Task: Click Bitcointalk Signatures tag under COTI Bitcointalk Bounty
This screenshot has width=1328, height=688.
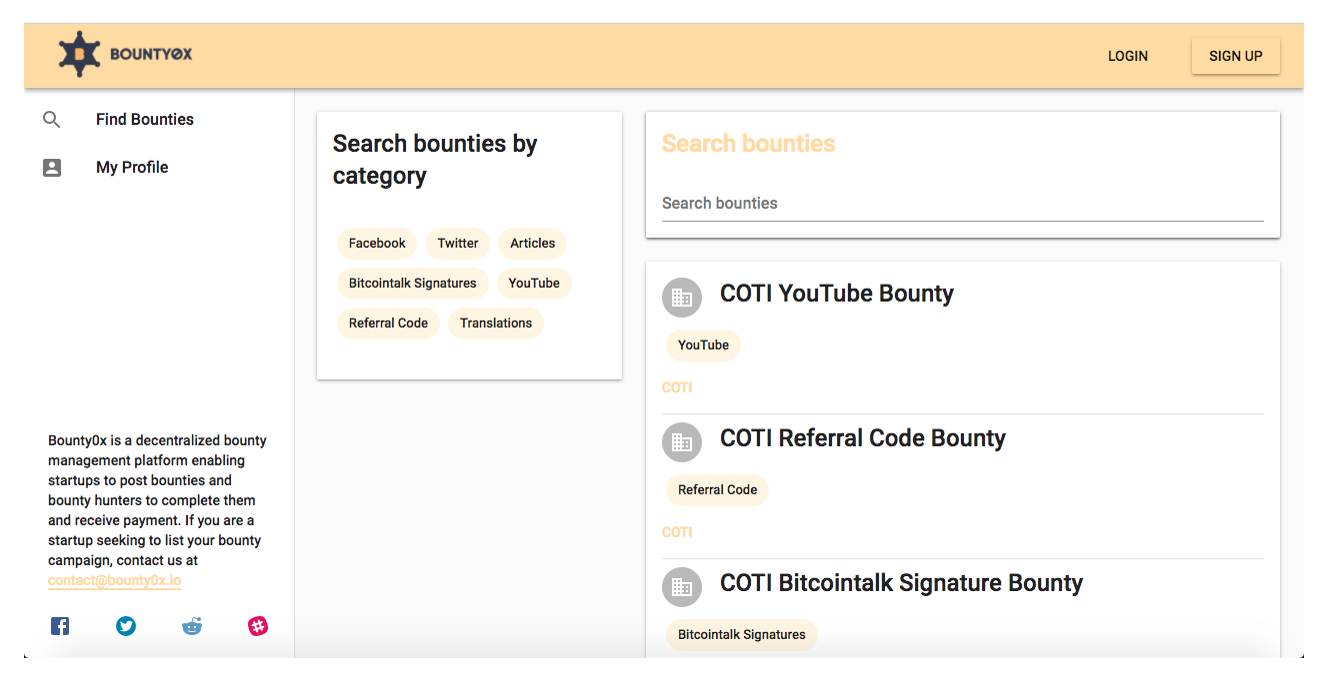Action: 742,635
